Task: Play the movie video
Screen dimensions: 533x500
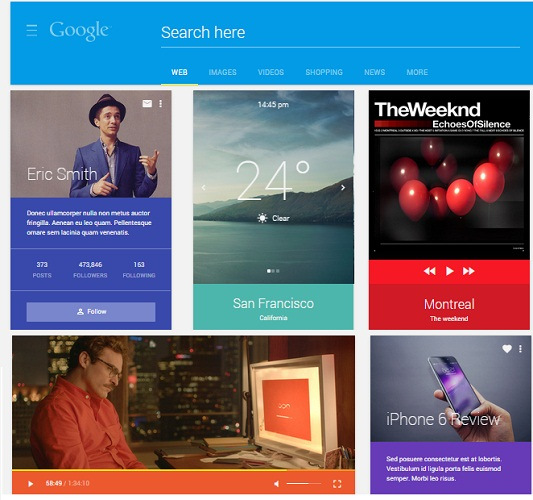Action: tap(30, 483)
